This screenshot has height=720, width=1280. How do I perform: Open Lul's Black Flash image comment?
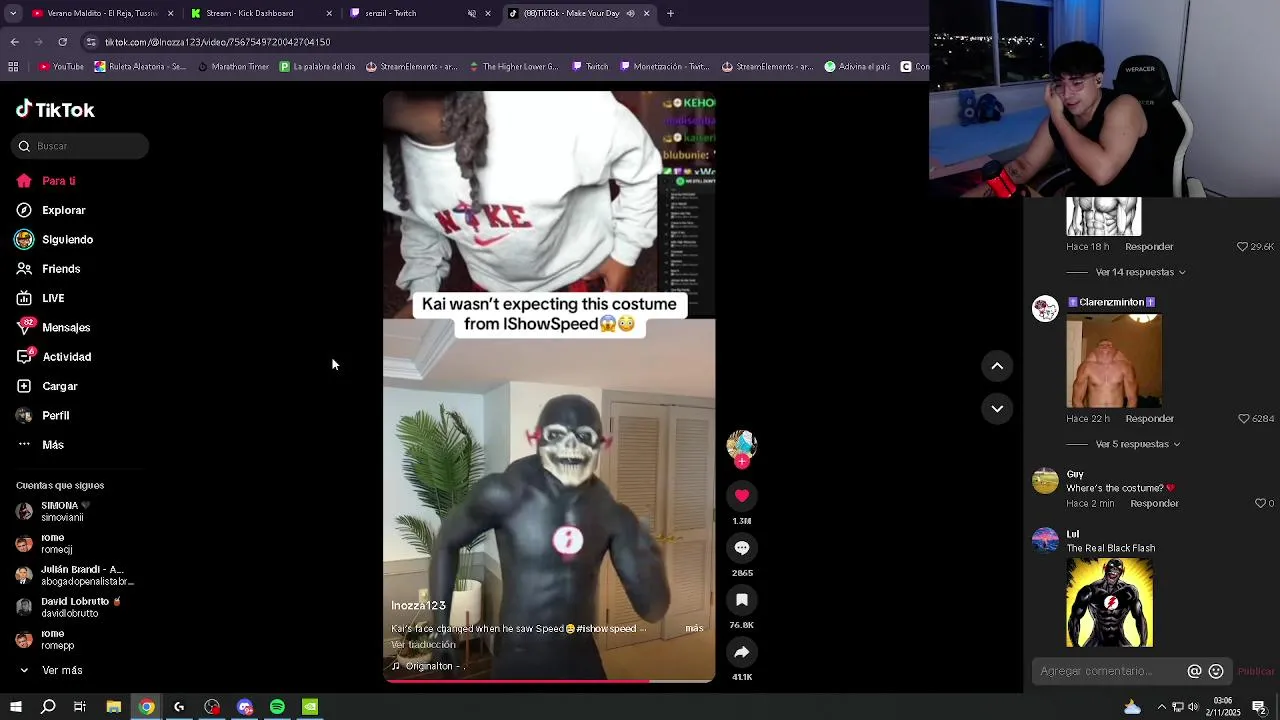point(1109,602)
